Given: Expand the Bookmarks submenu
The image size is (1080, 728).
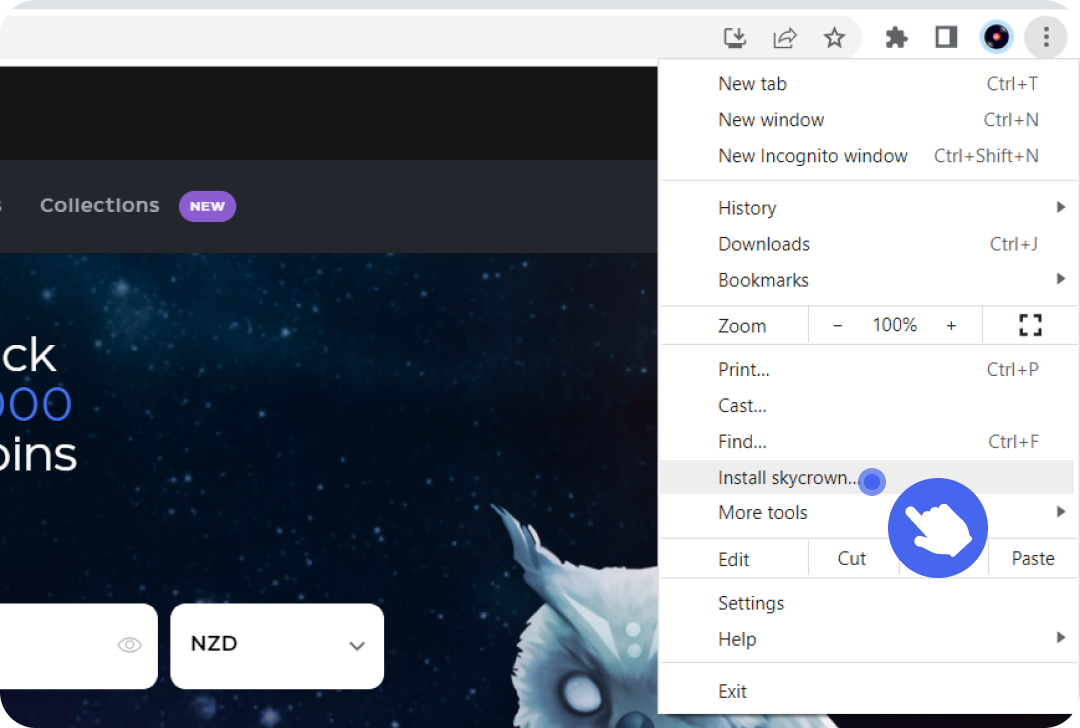Looking at the screenshot, I should pos(866,280).
